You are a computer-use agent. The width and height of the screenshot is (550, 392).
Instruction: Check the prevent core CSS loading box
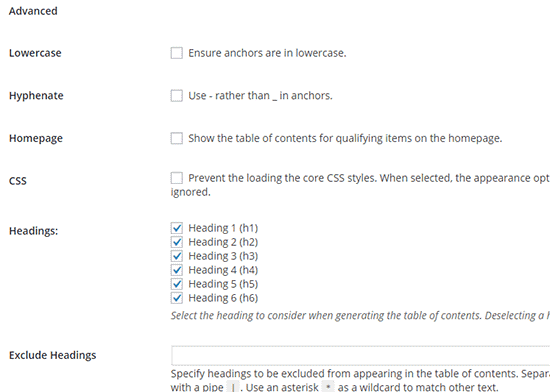click(176, 178)
